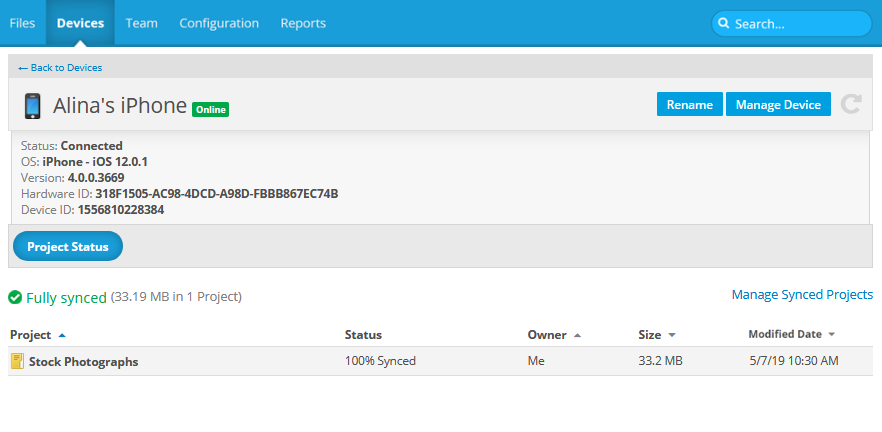The height and width of the screenshot is (432, 882).
Task: Click the green Online status badge
Action: [210, 109]
